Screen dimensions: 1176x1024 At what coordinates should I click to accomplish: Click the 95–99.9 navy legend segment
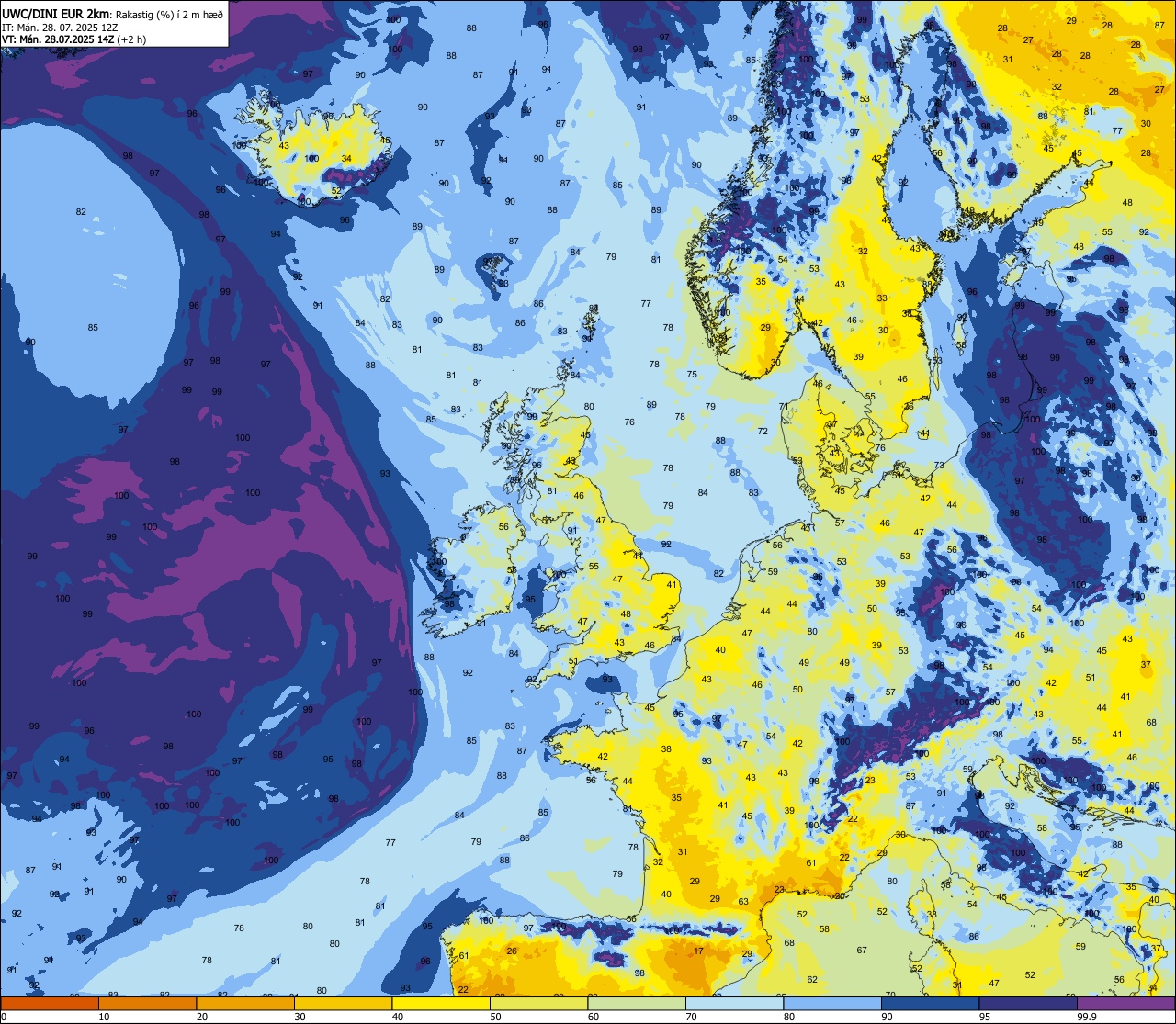[x=1028, y=1003]
